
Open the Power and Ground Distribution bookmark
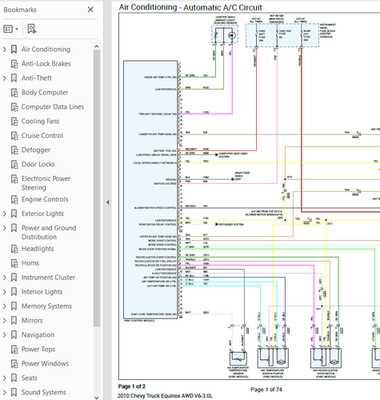(x=49, y=232)
